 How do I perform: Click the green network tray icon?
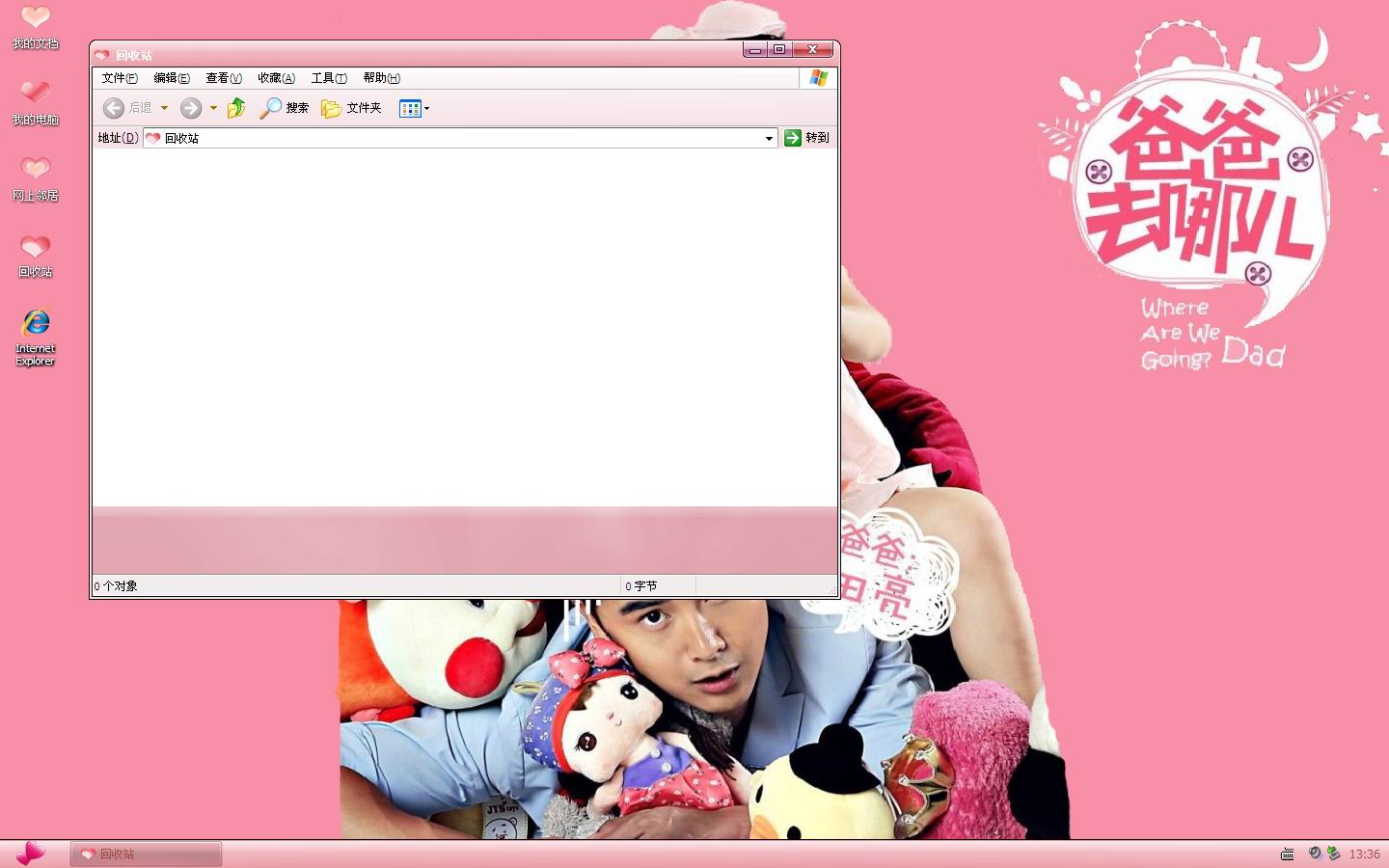point(1333,853)
